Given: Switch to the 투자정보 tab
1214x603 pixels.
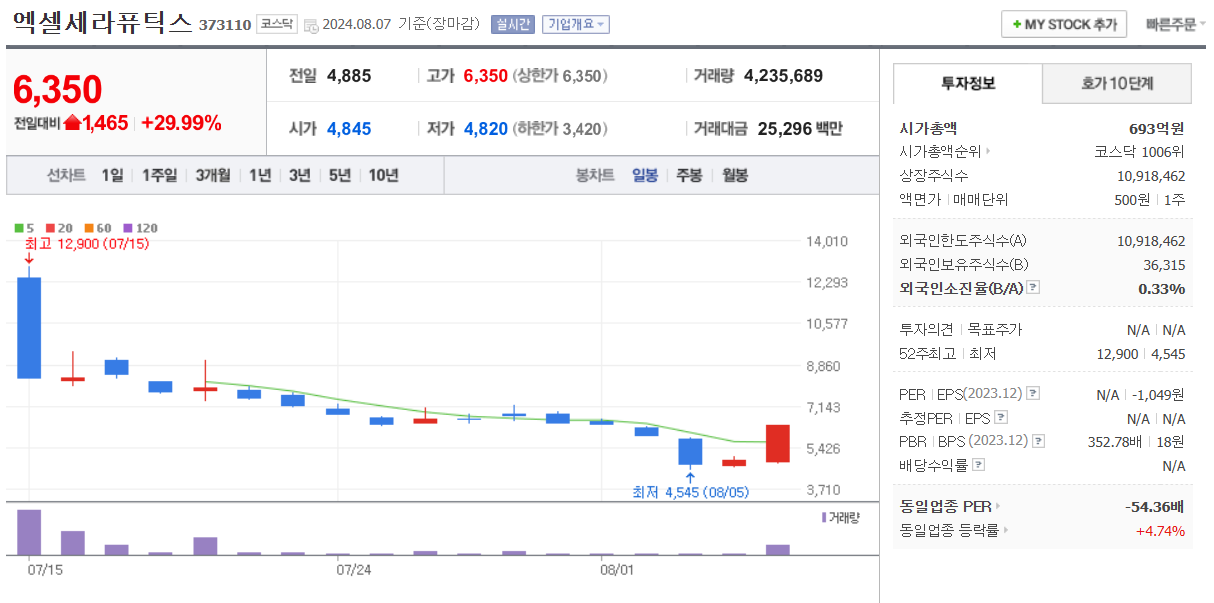Looking at the screenshot, I should tap(968, 84).
